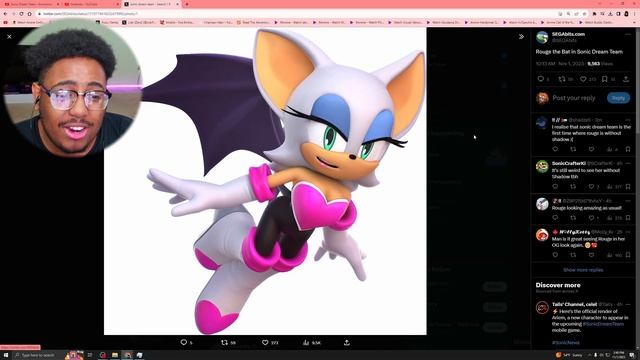This screenshot has width=640, height=360.
Task: Share the SEGAbits post in sidebar
Action: [x=626, y=79]
